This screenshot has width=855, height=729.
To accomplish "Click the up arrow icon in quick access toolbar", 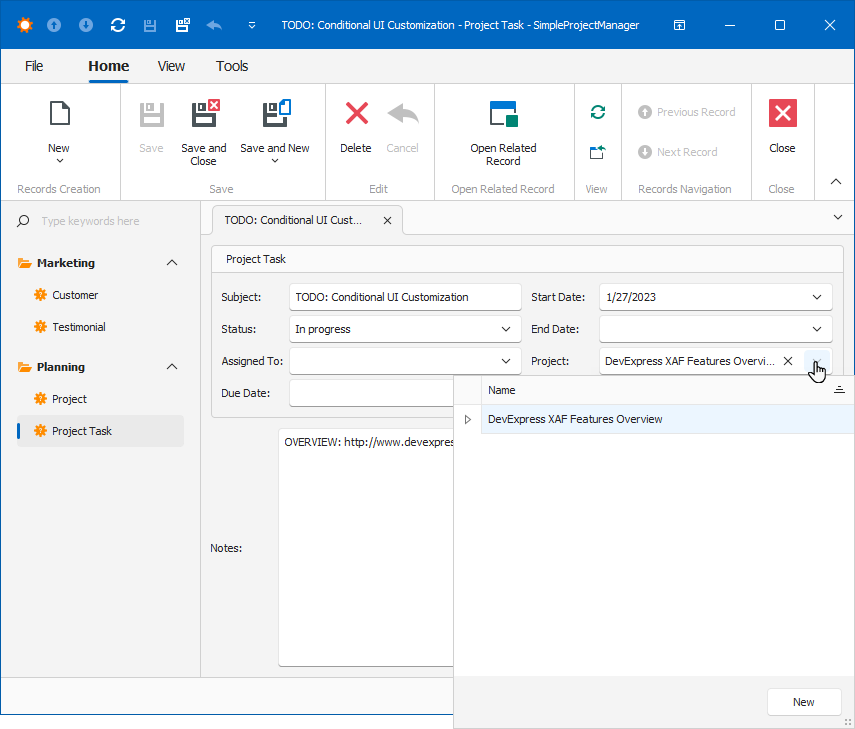I will pyautogui.click(x=54, y=25).
